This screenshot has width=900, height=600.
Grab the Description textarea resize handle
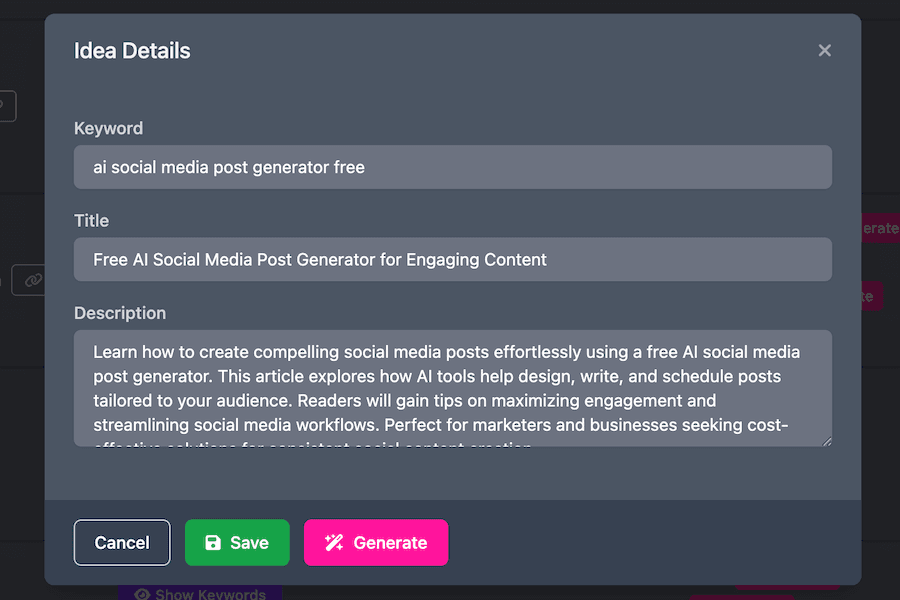(825, 440)
